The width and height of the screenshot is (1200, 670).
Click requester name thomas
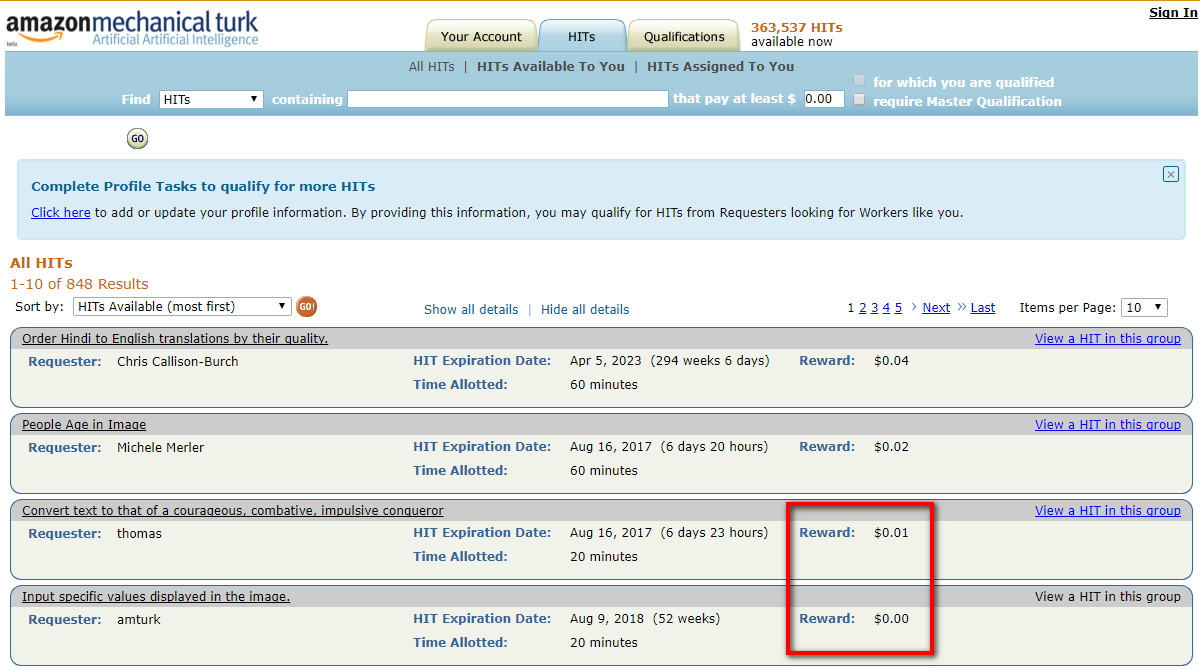point(139,533)
